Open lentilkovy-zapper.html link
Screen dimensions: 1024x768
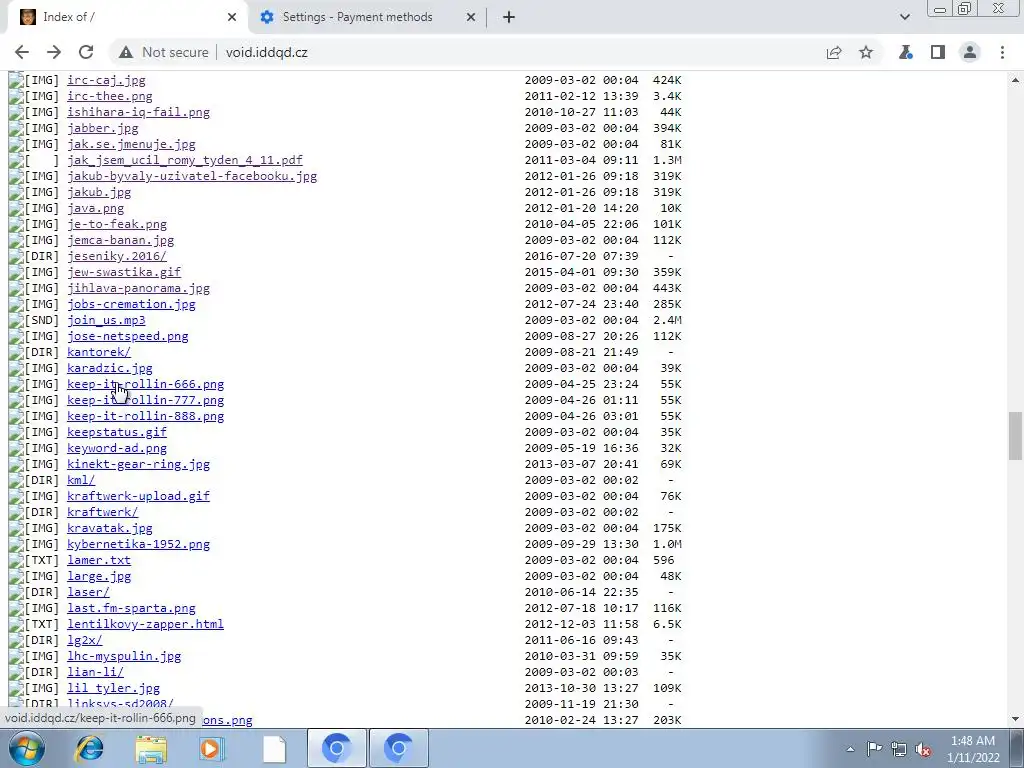pos(146,624)
